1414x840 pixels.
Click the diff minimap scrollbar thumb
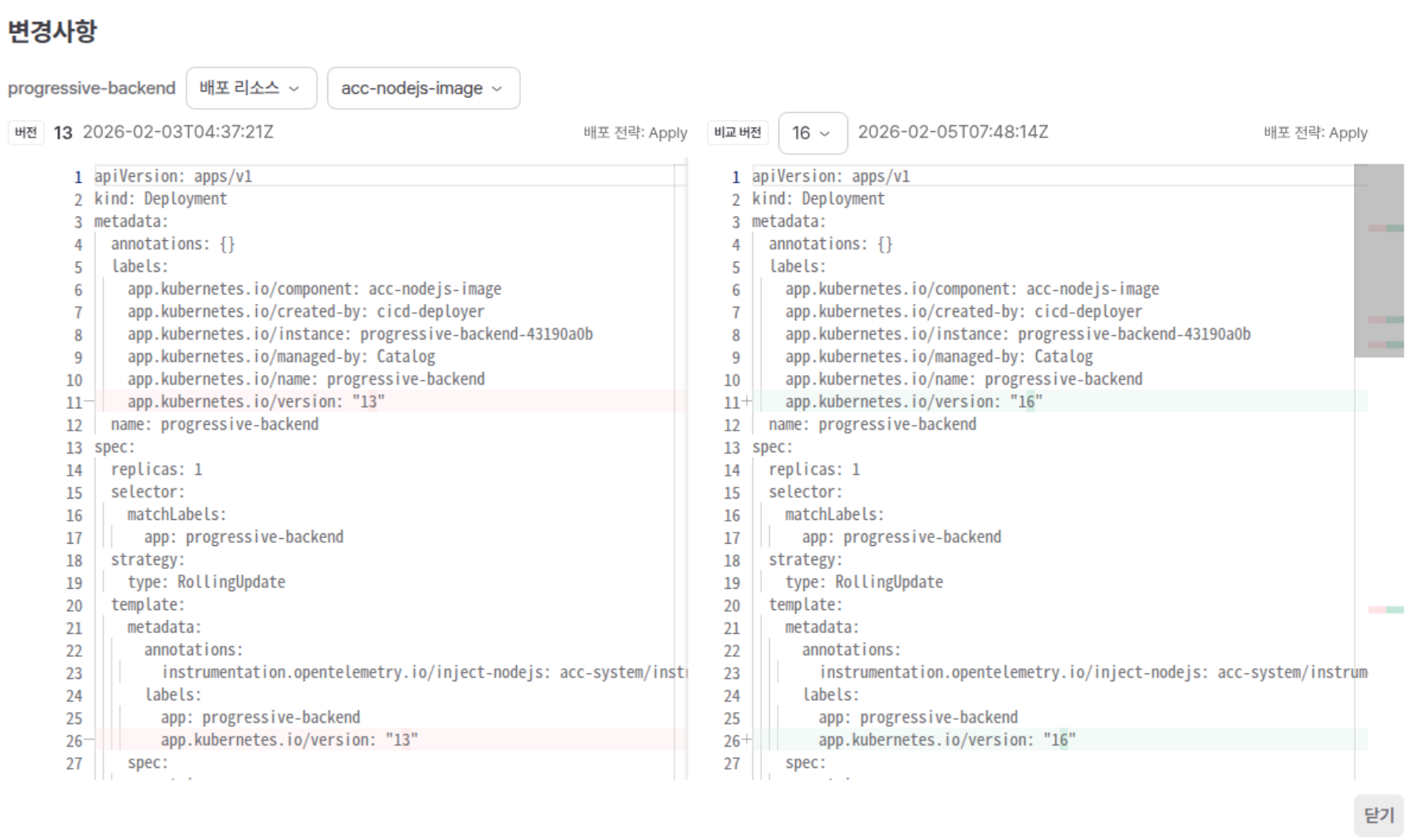[x=1378, y=261]
